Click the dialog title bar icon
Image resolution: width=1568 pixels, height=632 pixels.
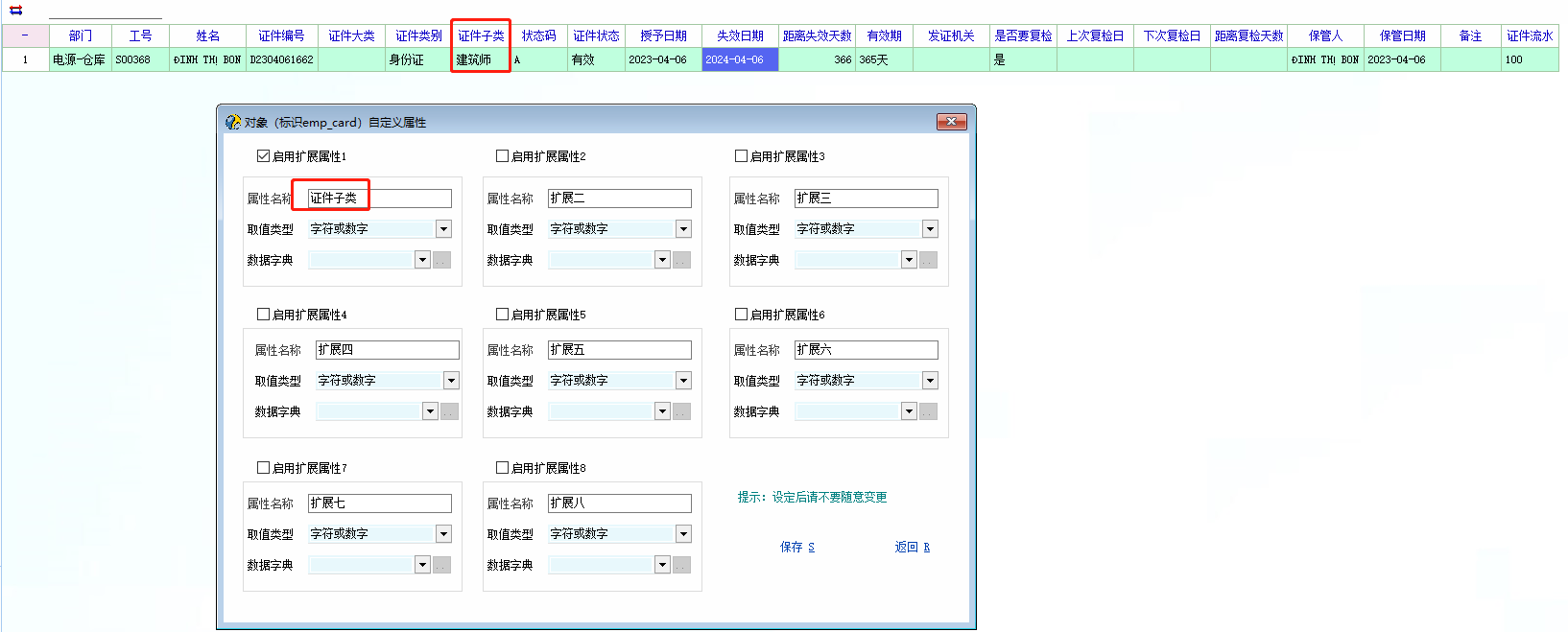coord(233,122)
